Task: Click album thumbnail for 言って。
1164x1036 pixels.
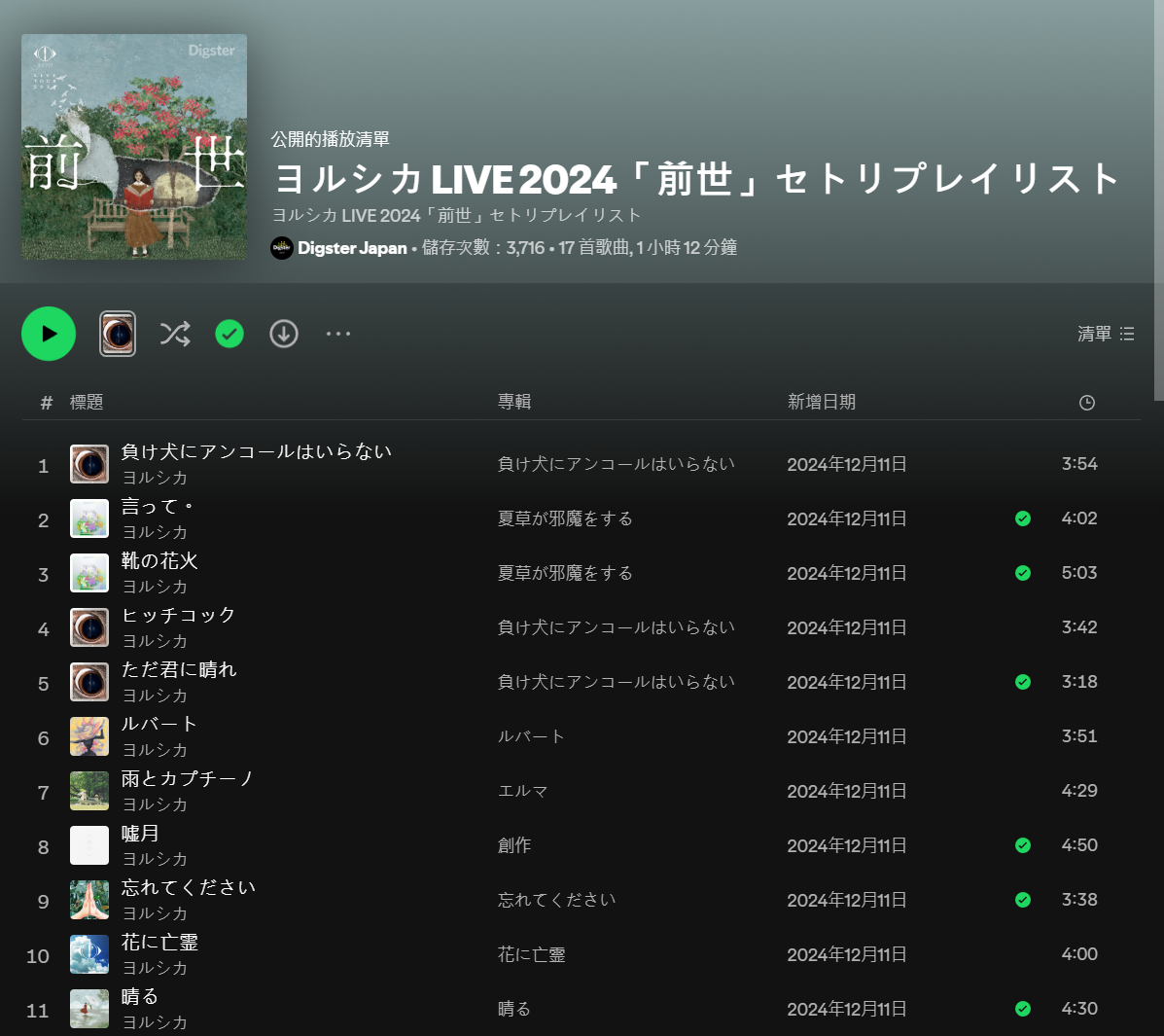Action: [89, 518]
